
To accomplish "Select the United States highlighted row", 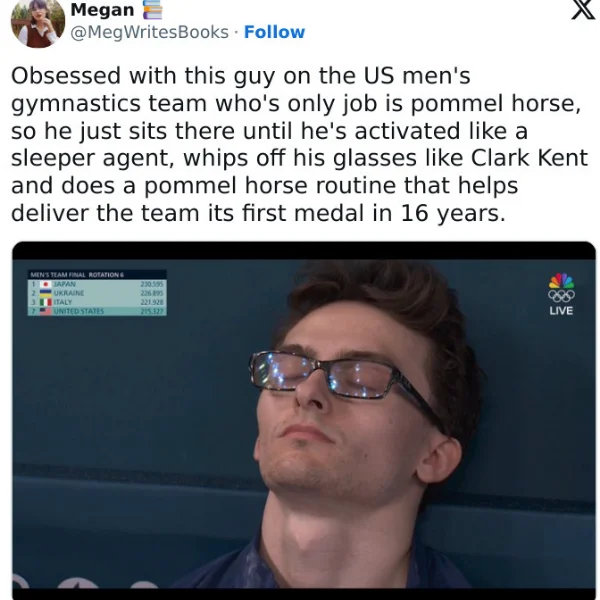I will click(97, 311).
